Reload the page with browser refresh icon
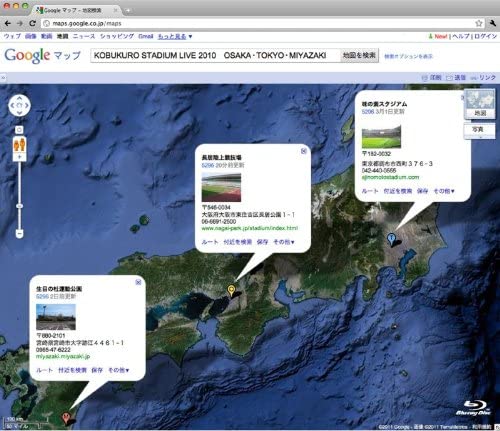 32,23
